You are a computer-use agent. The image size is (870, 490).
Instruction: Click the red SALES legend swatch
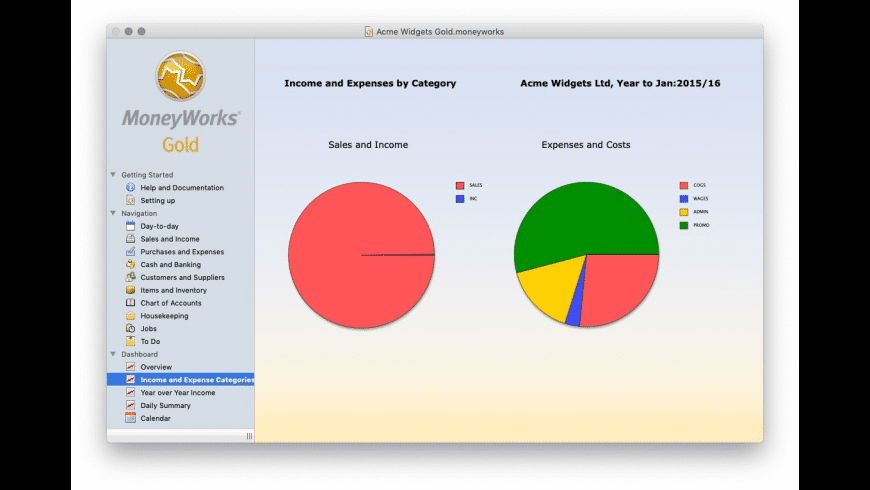[460, 185]
